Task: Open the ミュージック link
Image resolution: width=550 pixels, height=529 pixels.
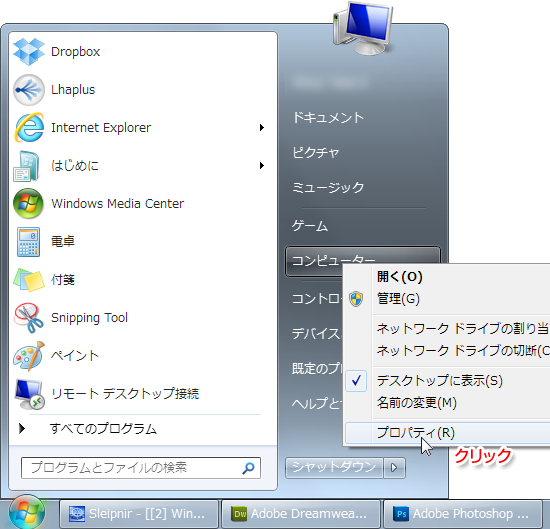Action: pos(328,188)
